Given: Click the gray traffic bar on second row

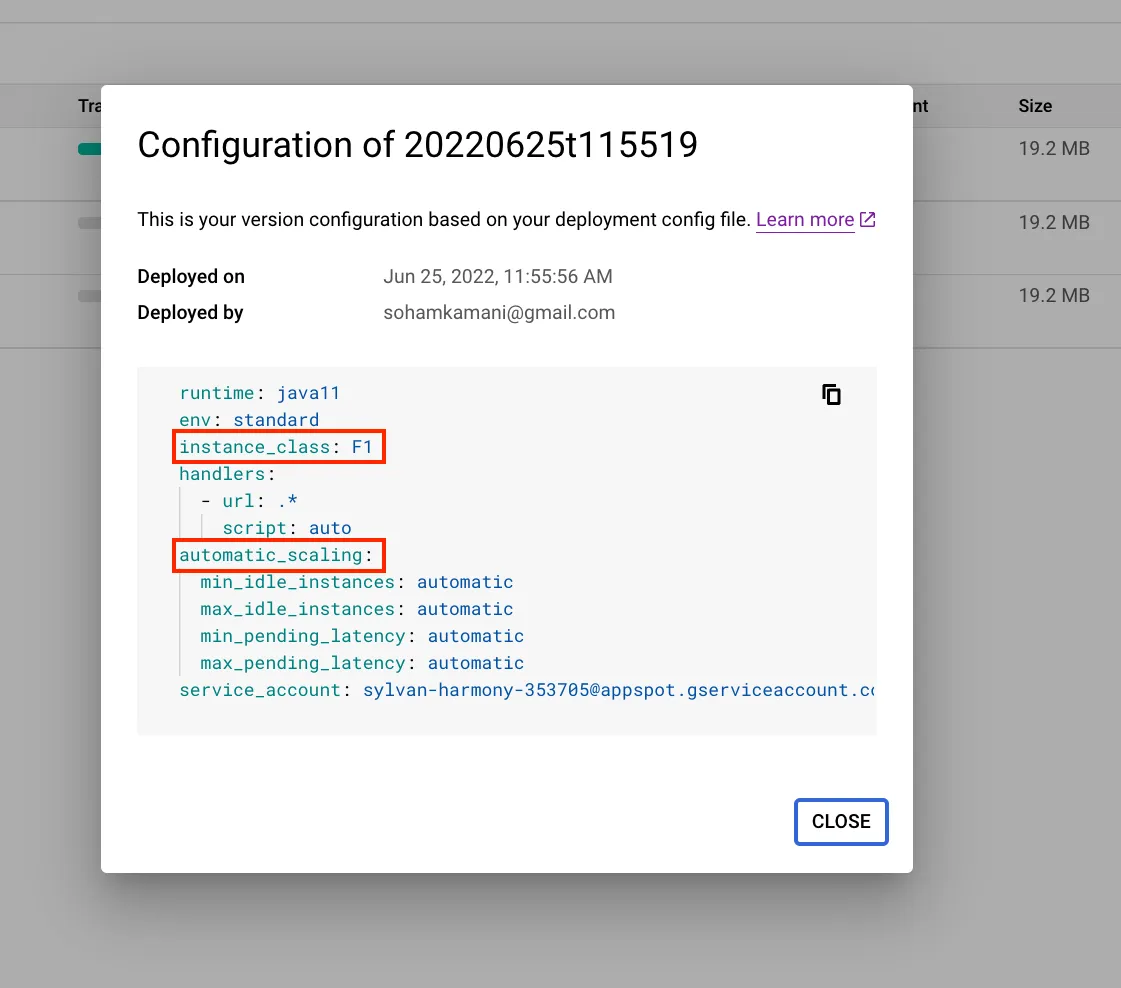Looking at the screenshot, I should (88, 224).
